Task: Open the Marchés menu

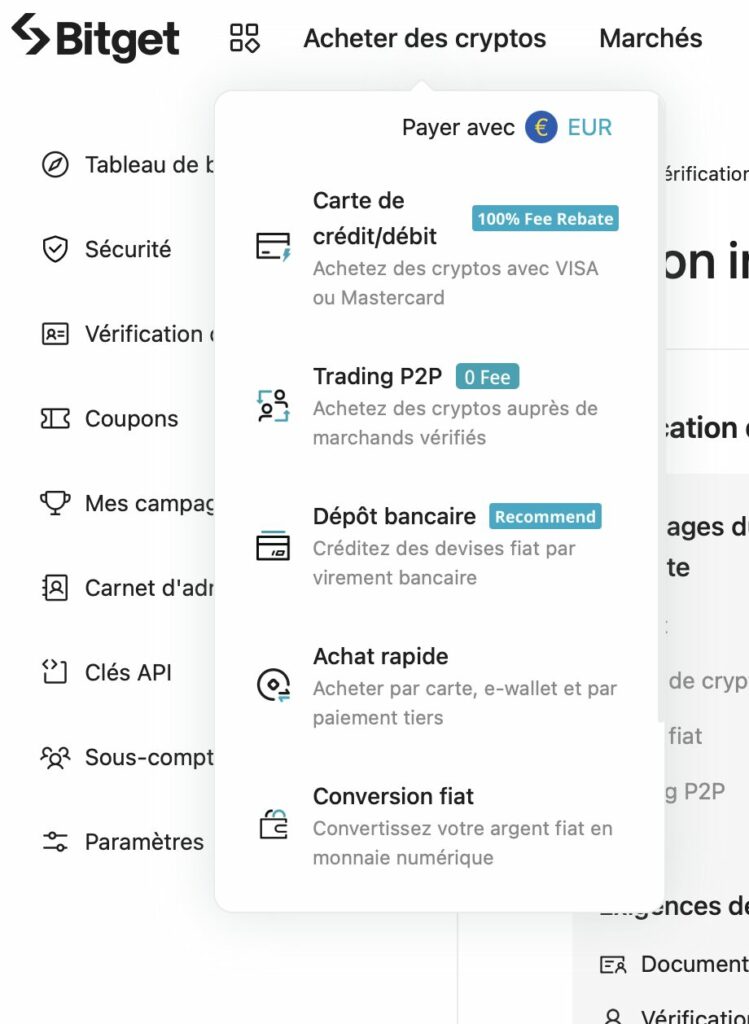Action: [650, 38]
